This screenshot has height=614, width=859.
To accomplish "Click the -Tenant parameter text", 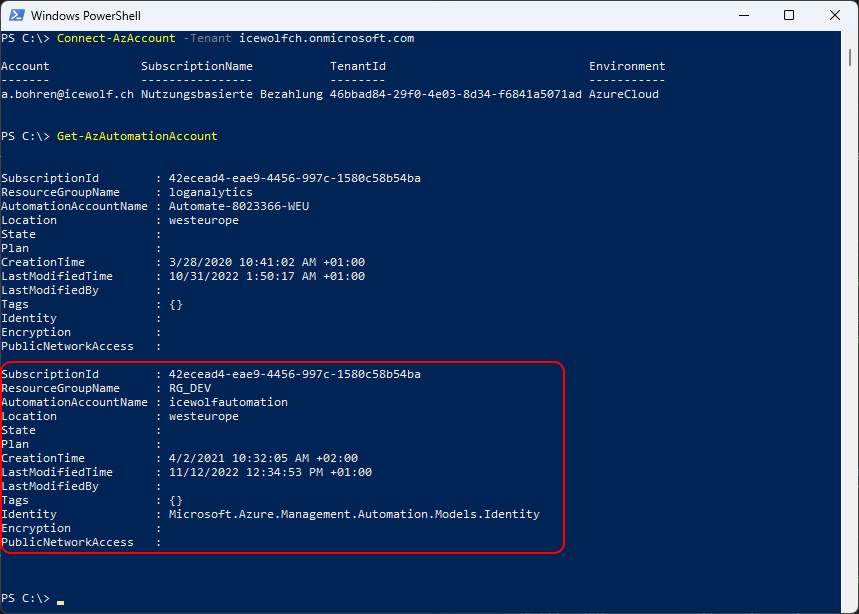I will point(207,38).
